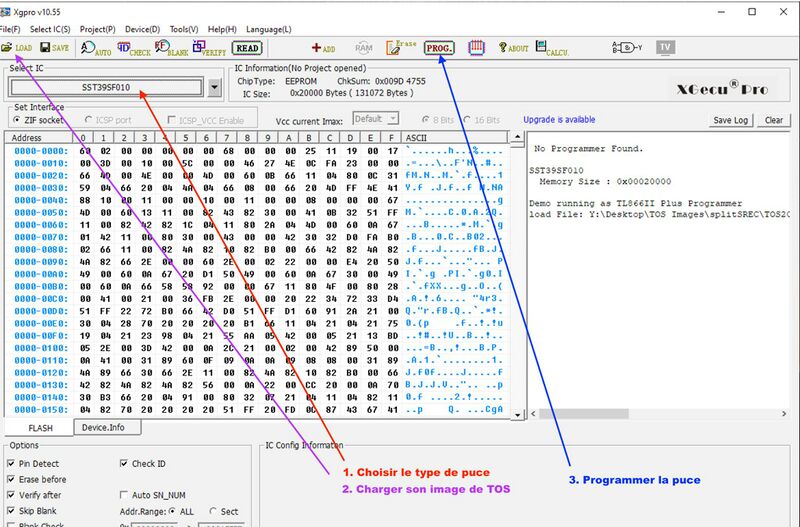Select address row 0000-0150

click(x=41, y=410)
